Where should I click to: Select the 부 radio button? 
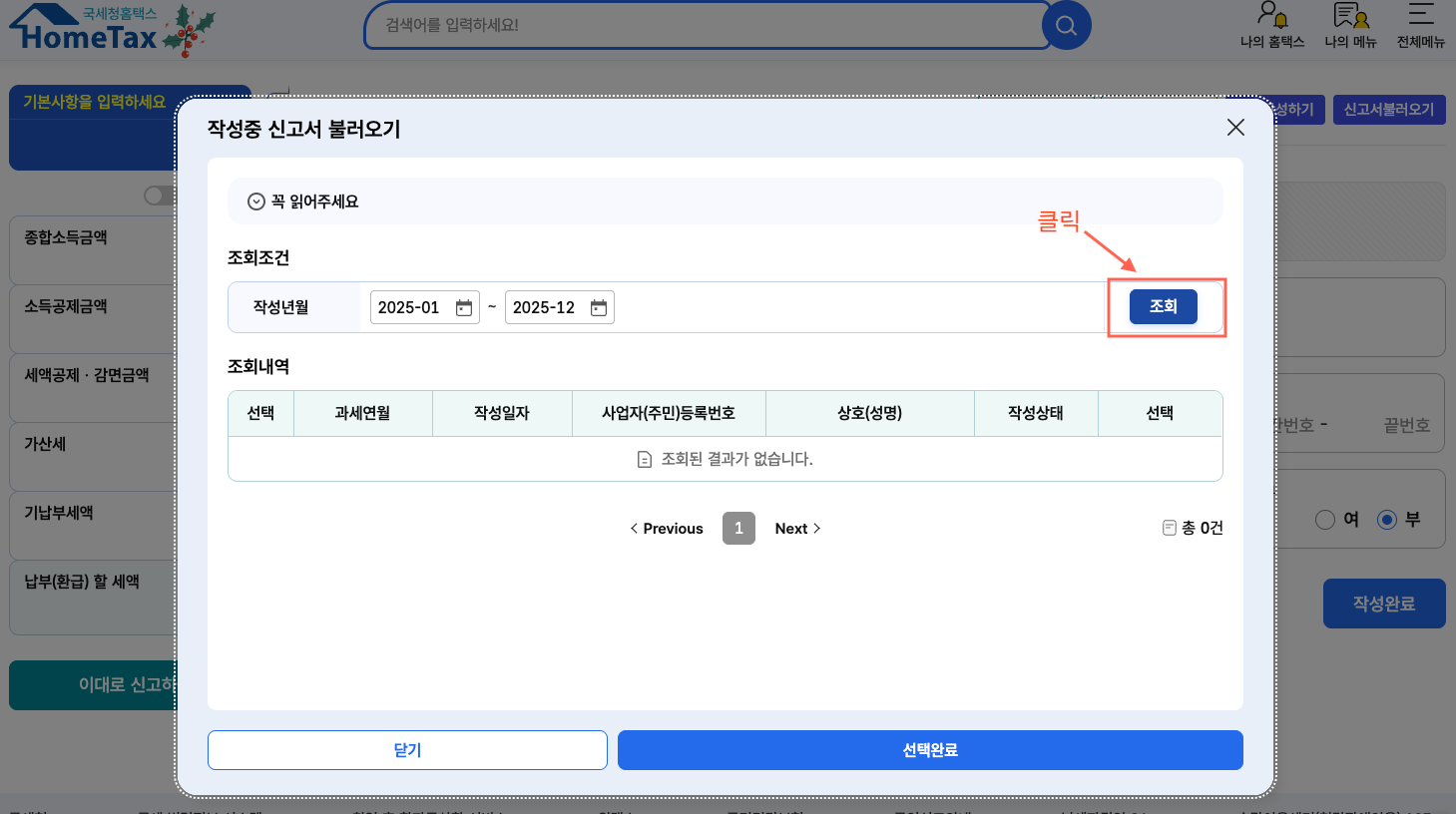[1386, 520]
